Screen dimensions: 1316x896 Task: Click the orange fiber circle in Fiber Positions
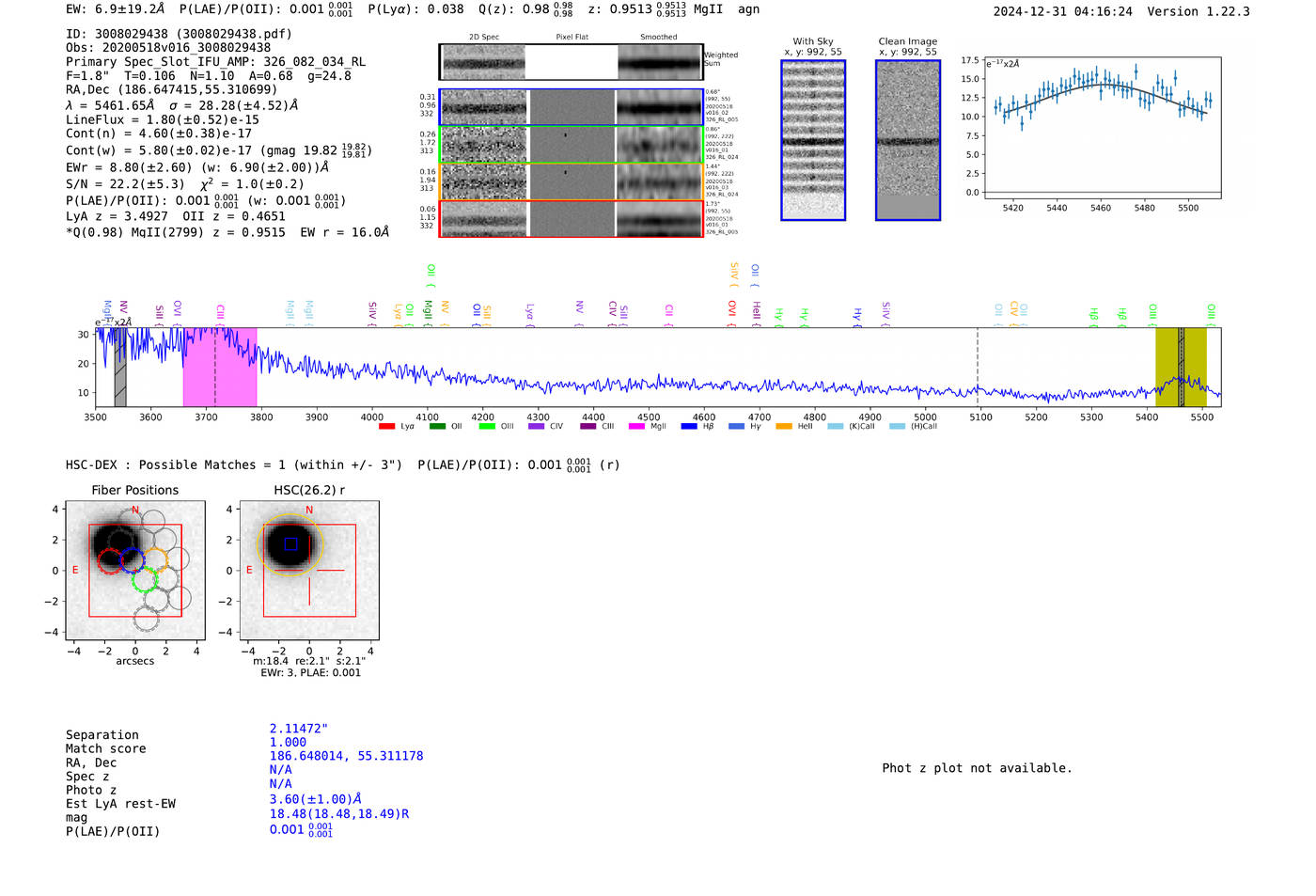[x=155, y=560]
